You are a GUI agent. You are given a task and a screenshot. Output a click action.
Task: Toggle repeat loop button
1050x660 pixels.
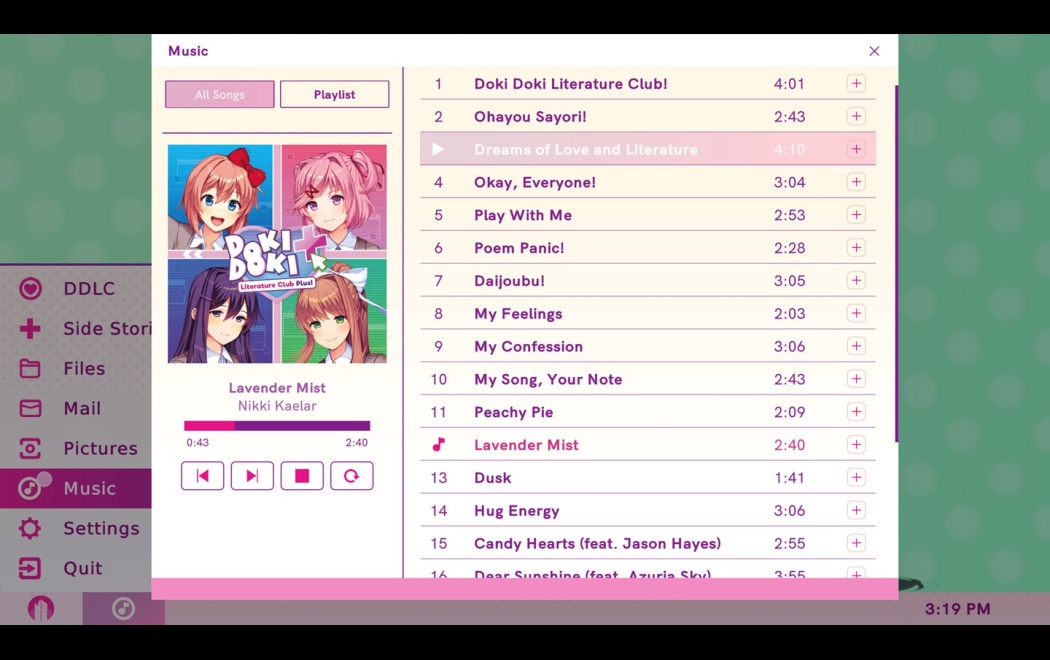(352, 476)
